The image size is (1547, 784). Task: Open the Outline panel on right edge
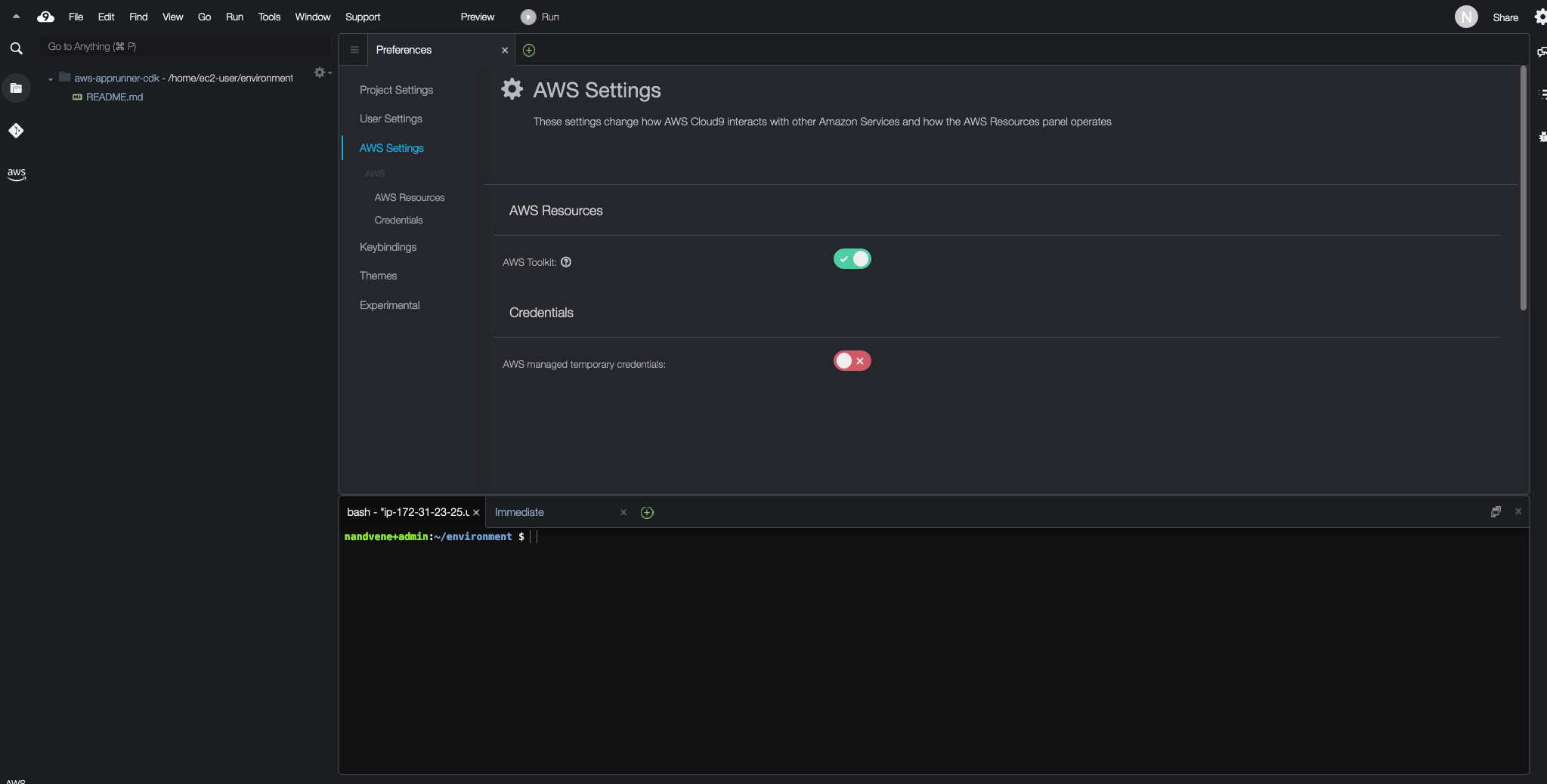1542,94
